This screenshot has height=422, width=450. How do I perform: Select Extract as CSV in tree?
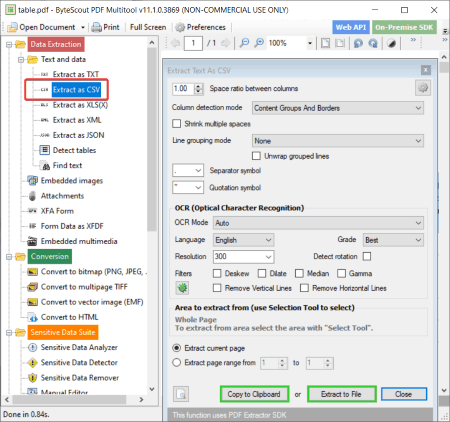point(76,90)
